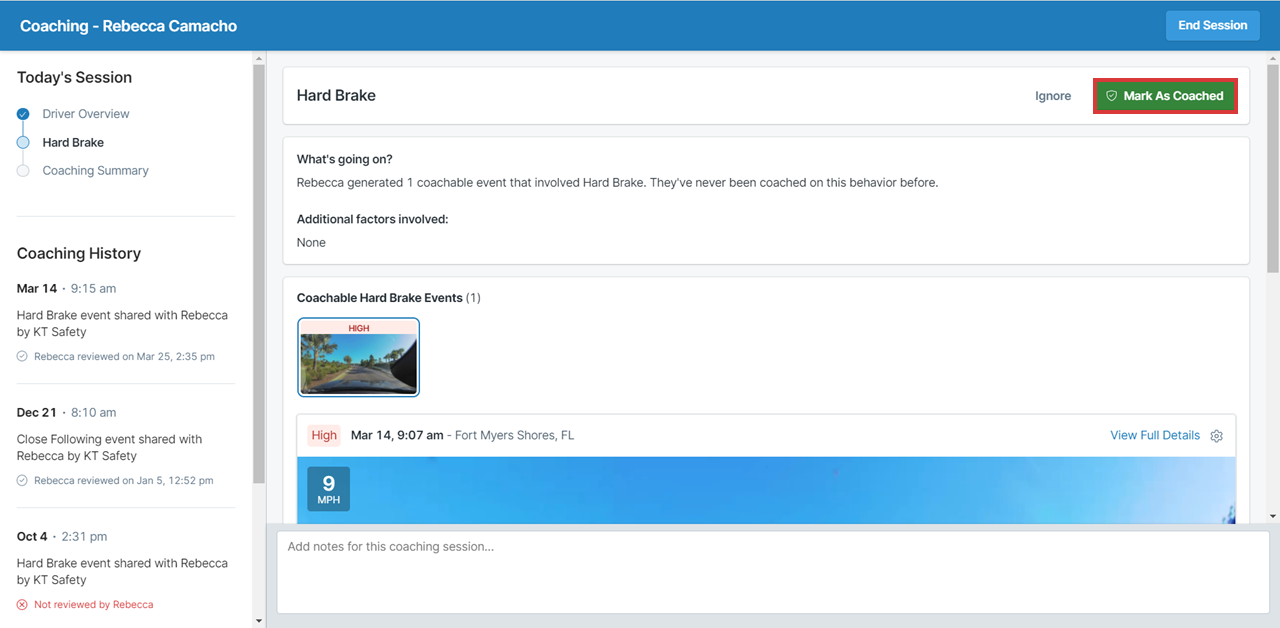Screen dimensions: 1280x628
Task: Mark the Hard Brake as coached
Action: point(1165,96)
